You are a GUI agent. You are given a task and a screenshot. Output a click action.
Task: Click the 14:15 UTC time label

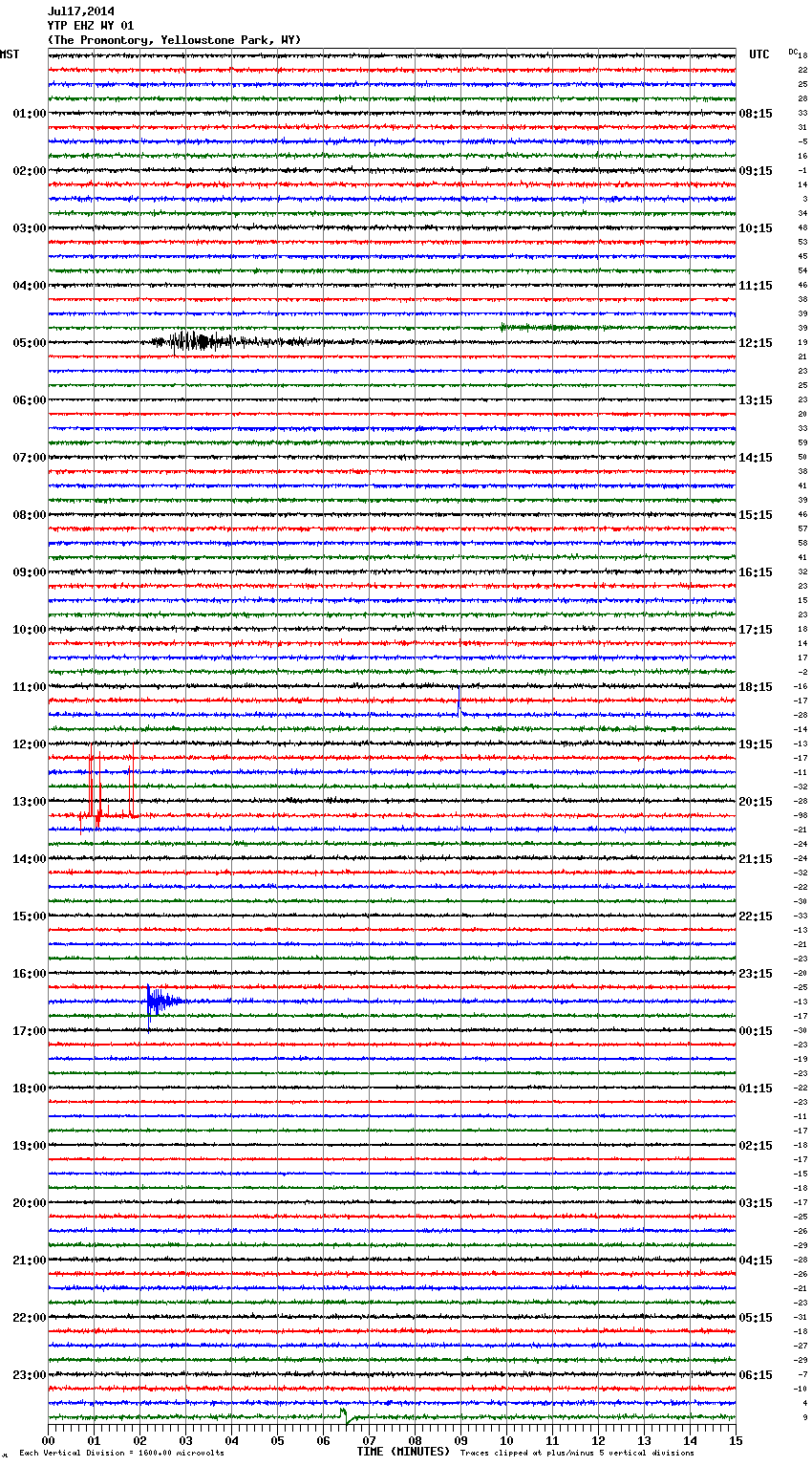pyautogui.click(x=756, y=458)
